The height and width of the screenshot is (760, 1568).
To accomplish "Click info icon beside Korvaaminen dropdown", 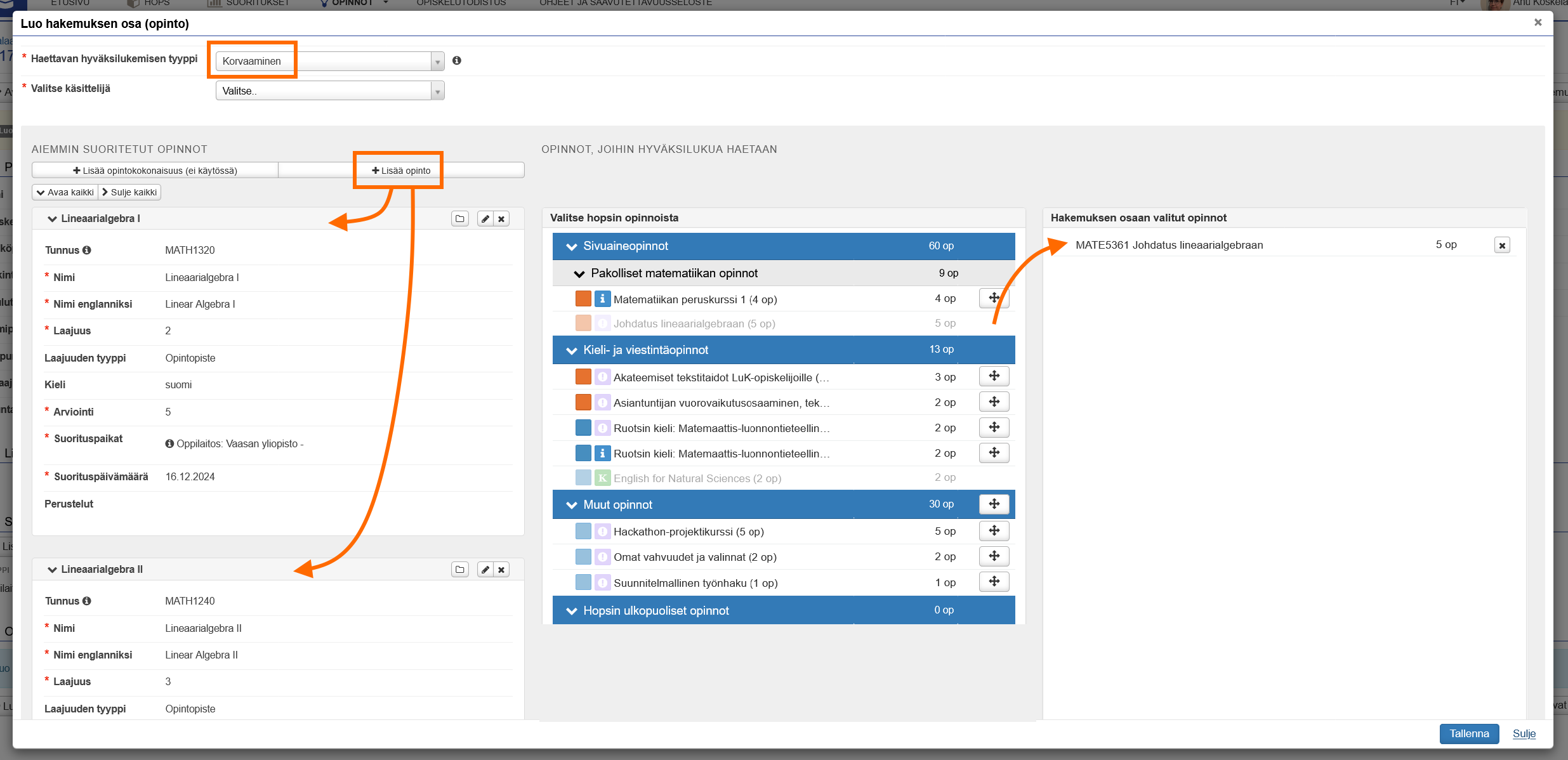I will pos(457,61).
